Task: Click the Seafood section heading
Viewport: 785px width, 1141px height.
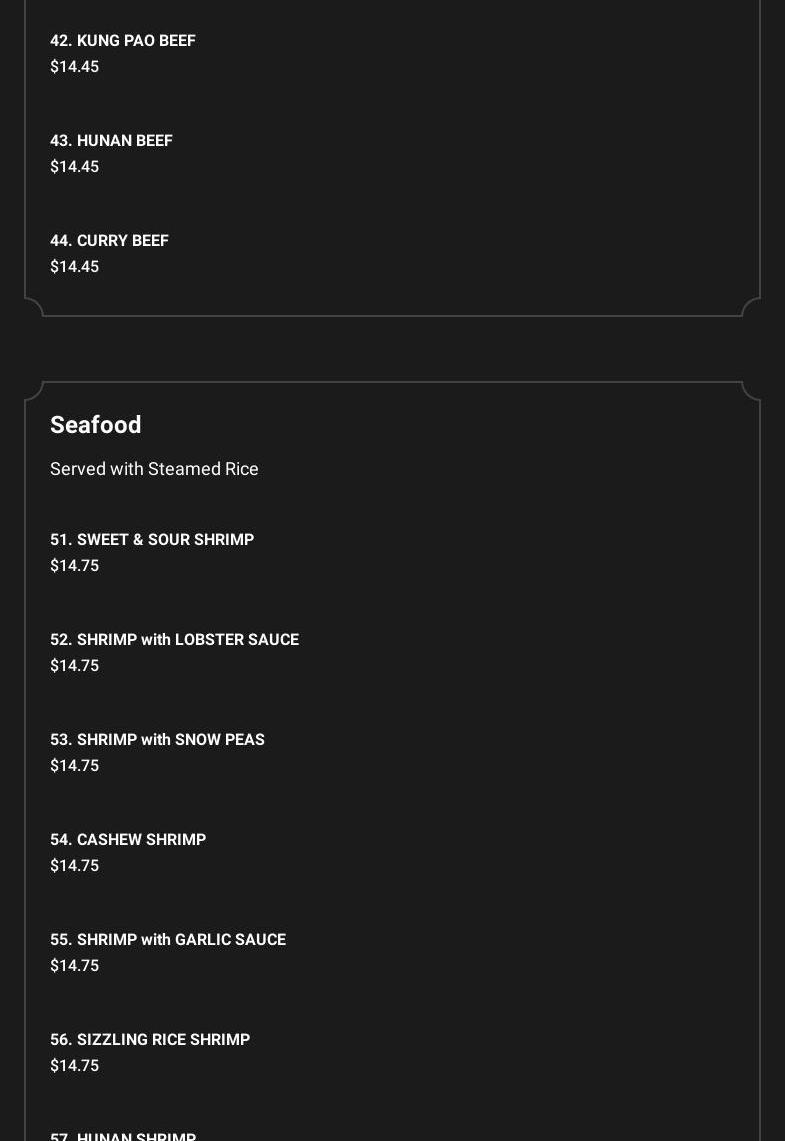Action: (x=96, y=425)
